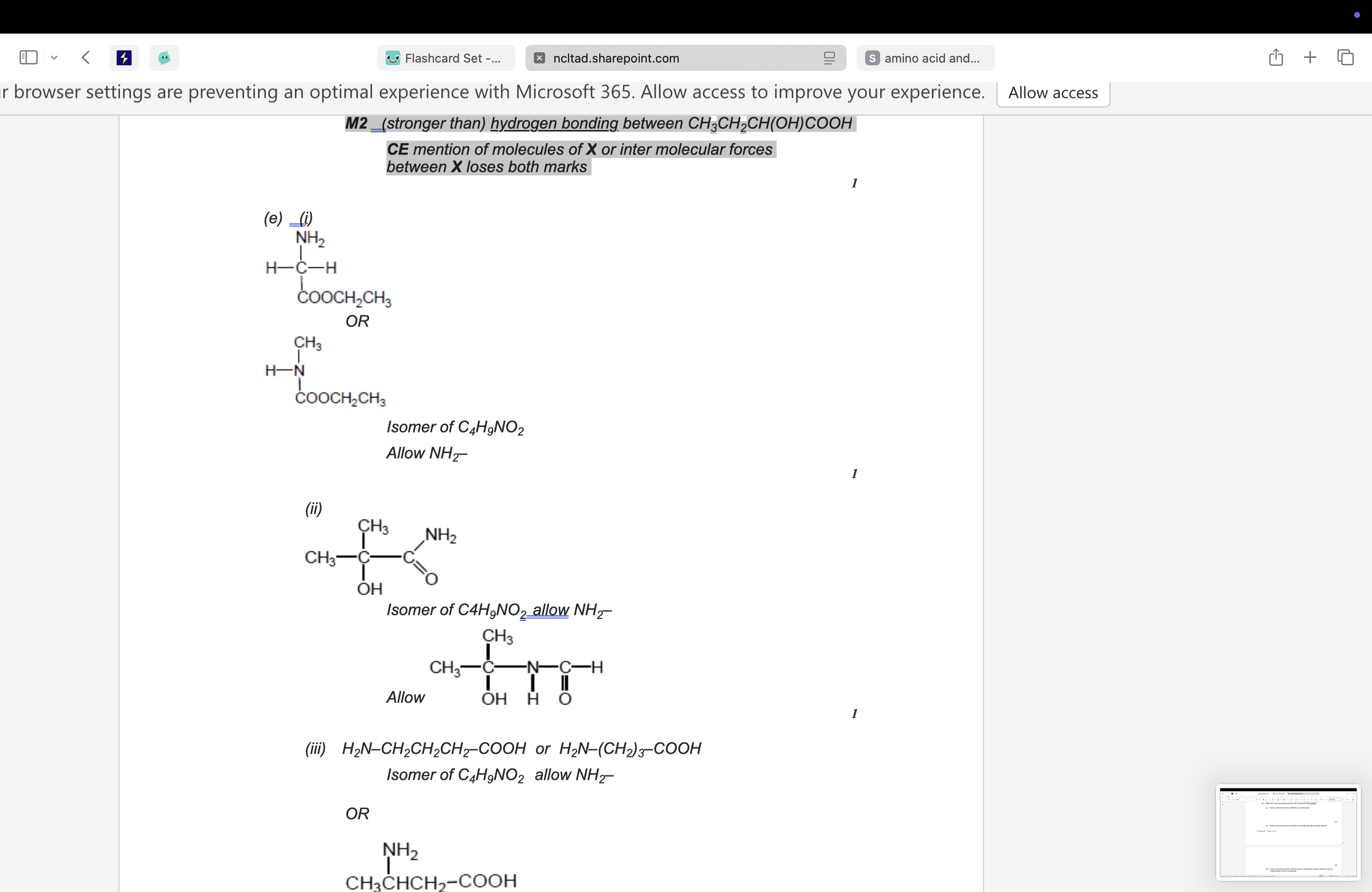Go back to the previous page
The height and width of the screenshot is (892, 1372).
coord(86,58)
